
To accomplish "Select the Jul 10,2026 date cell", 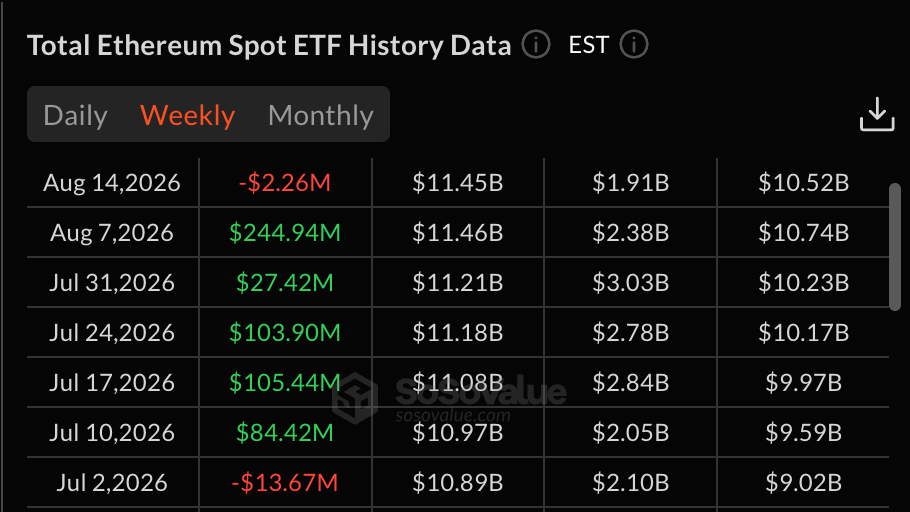I will click(112, 432).
